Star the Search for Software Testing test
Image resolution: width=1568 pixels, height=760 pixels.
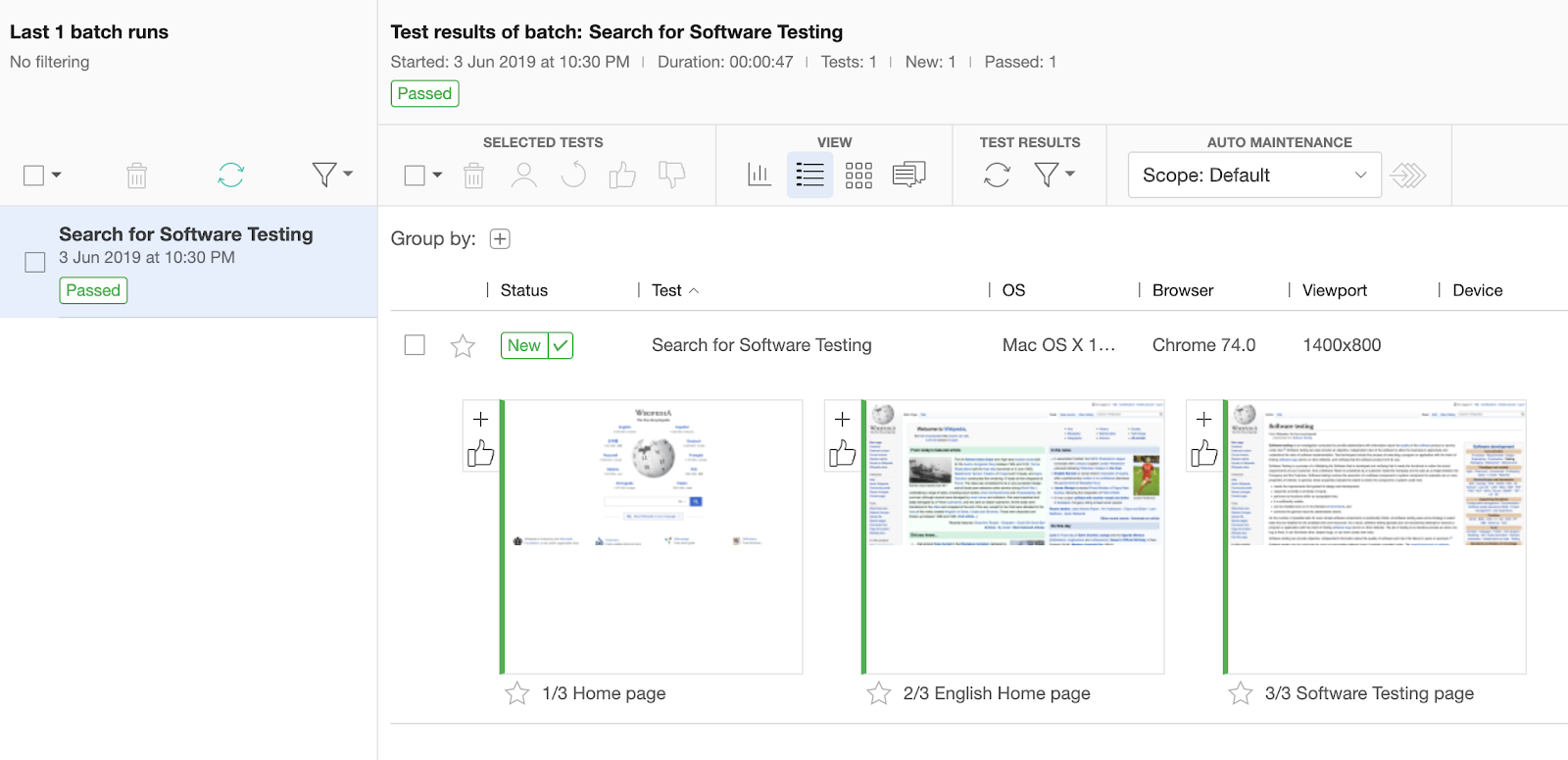click(x=463, y=345)
